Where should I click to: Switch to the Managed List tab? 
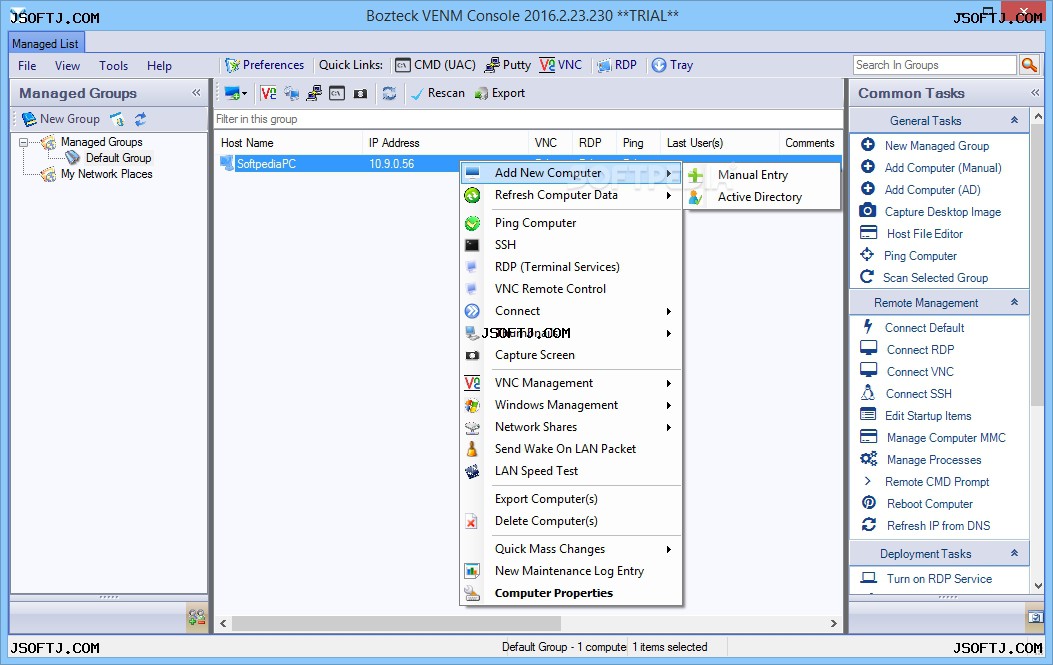[46, 44]
